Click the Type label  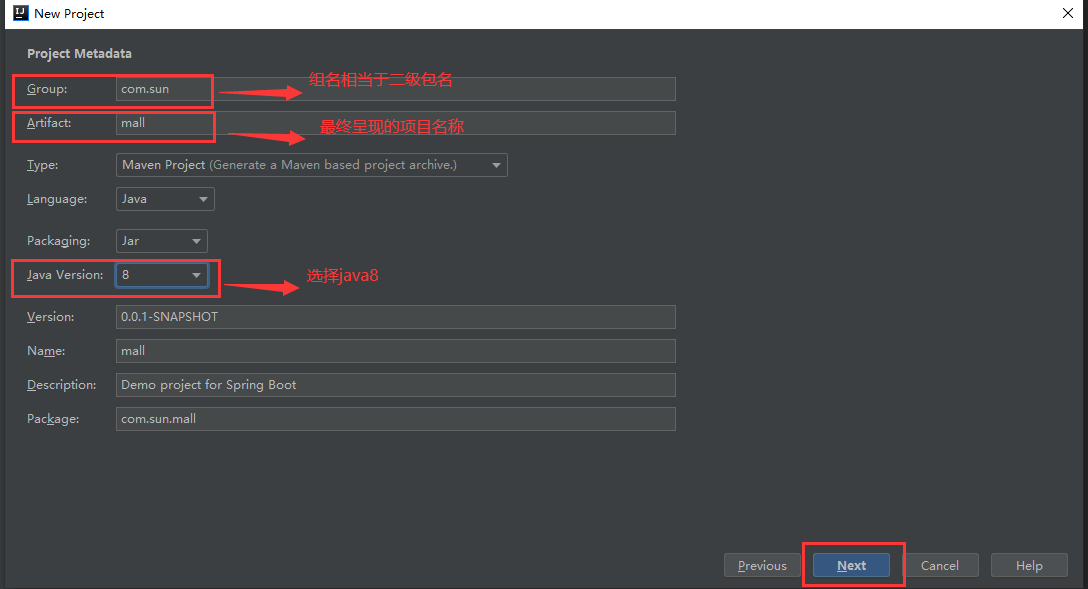click(x=43, y=165)
